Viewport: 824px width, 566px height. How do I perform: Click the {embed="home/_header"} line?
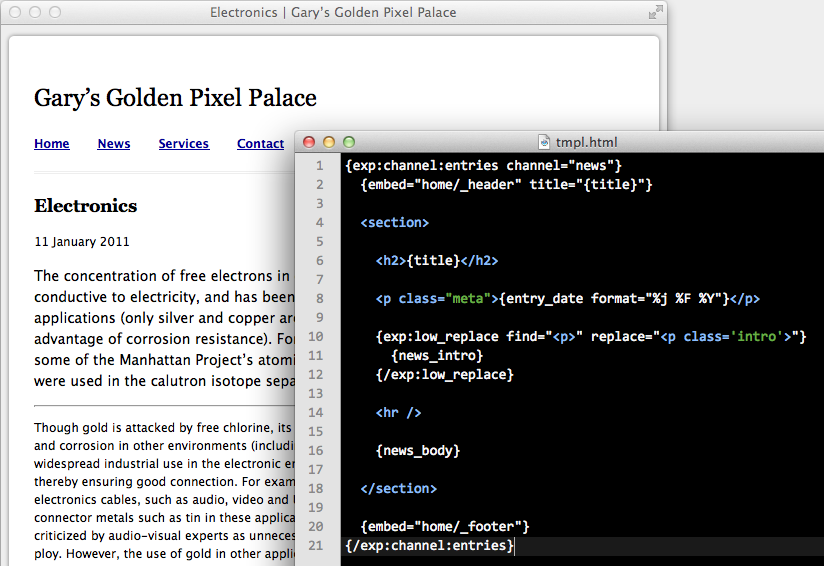(x=507, y=184)
